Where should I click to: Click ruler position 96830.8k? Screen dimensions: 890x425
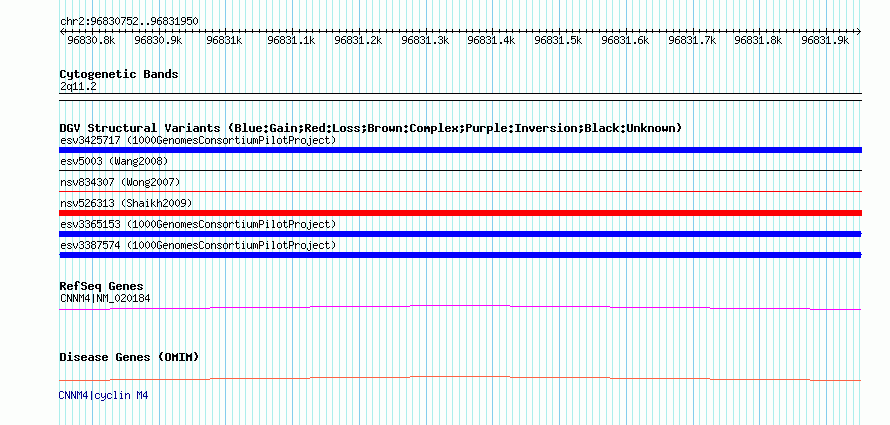91,40
